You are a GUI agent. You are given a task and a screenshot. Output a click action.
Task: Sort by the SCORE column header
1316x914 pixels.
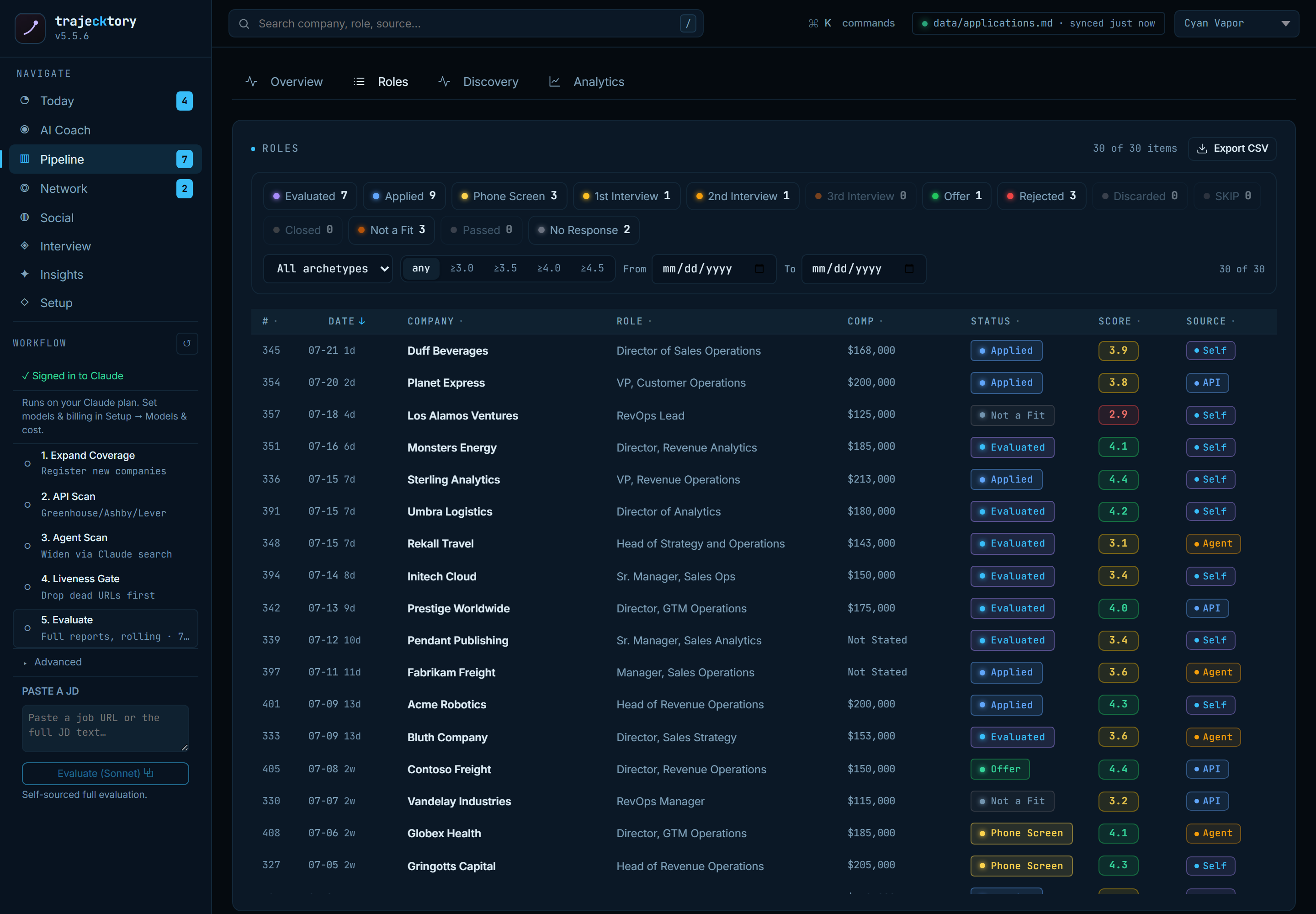1119,321
